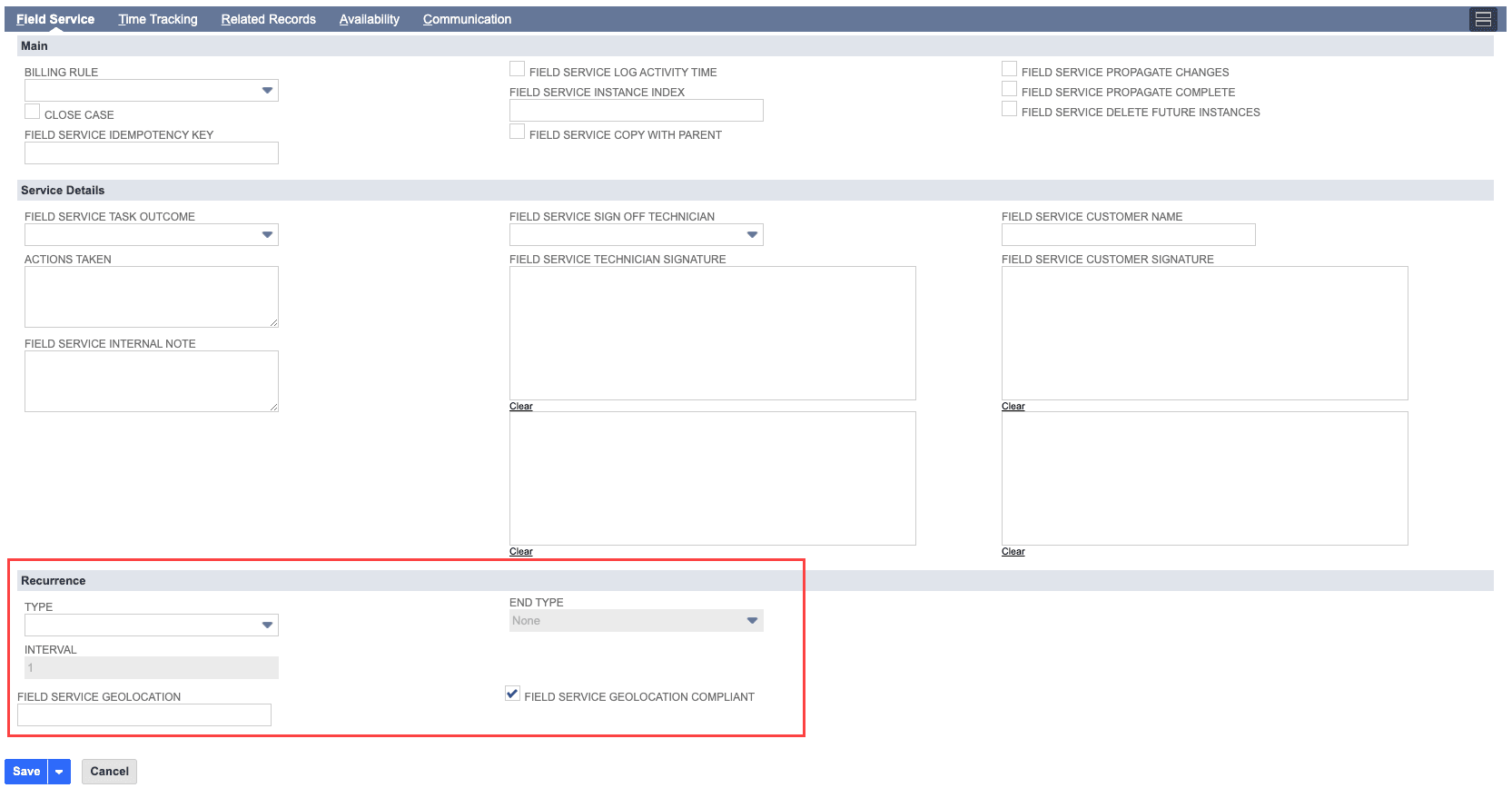This screenshot has width=1512, height=788.
Task: Clear the lower technician signature box
Action: point(521,551)
